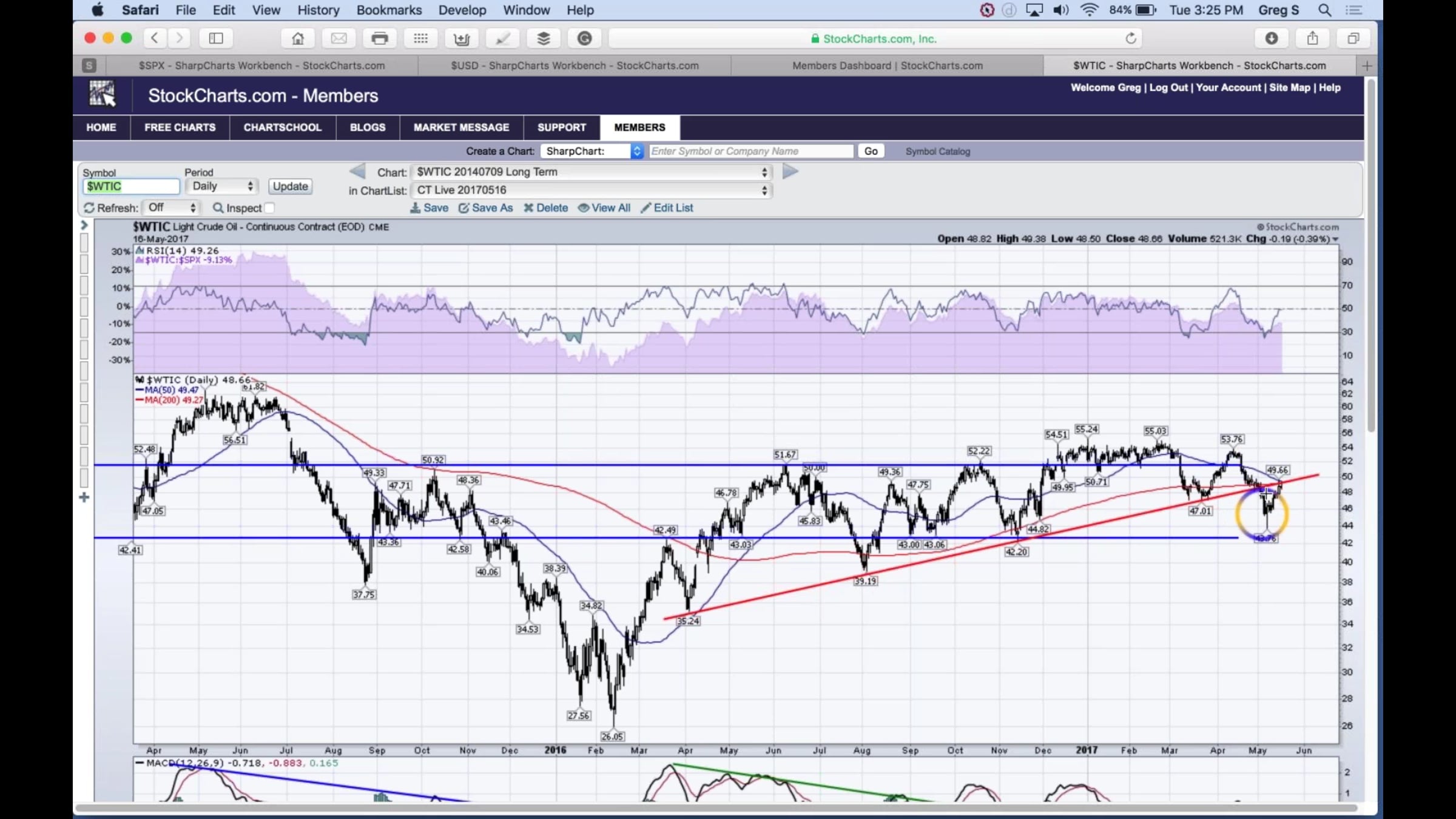
Task: Open the Free Charts navigation tab
Action: [180, 127]
